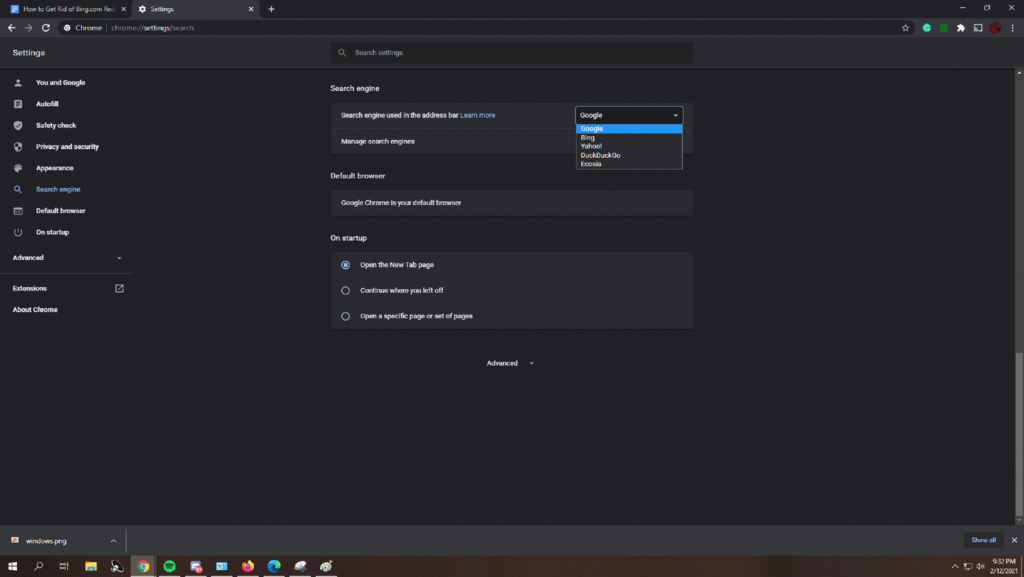Show hidden system tray icons

pos(955,567)
